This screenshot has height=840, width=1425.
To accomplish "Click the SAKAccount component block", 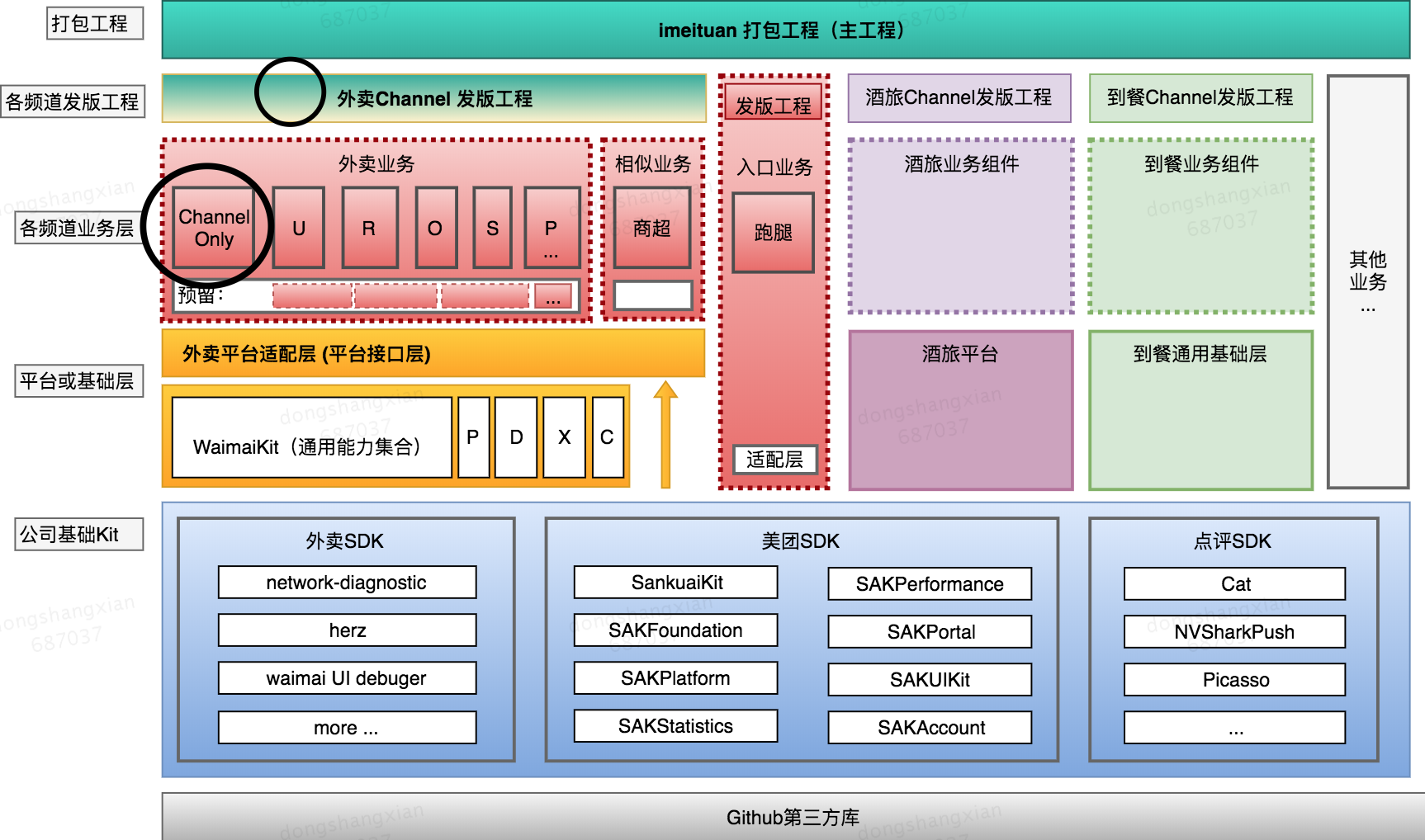I will pyautogui.click(x=930, y=727).
